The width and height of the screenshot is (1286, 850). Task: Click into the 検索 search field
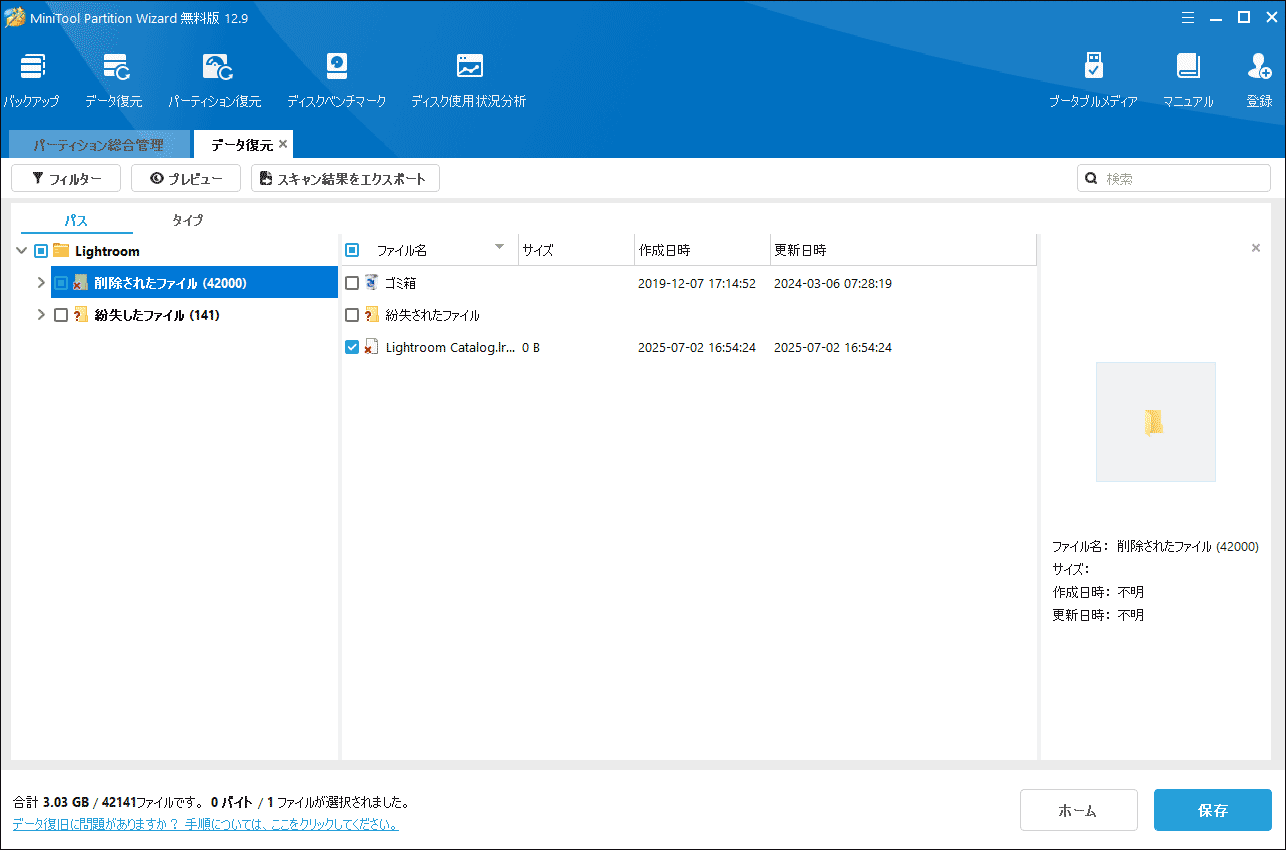(1174, 179)
